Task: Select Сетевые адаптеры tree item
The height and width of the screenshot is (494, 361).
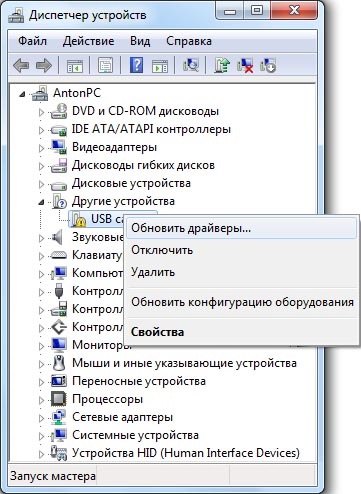Action: click(x=122, y=417)
